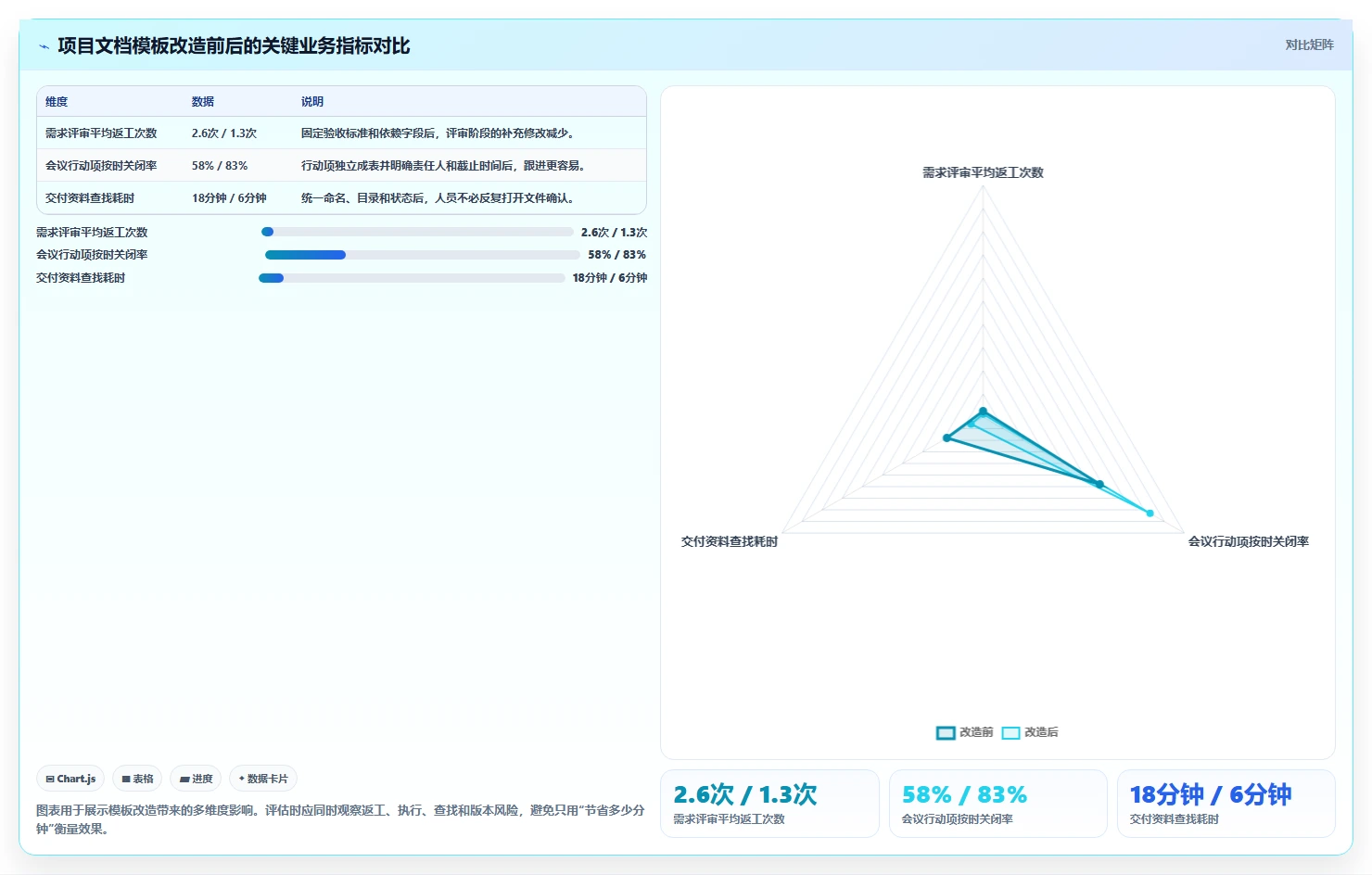This screenshot has width=1372, height=875.
Task: Click the icon beside the dashboard title
Action: 44,46
